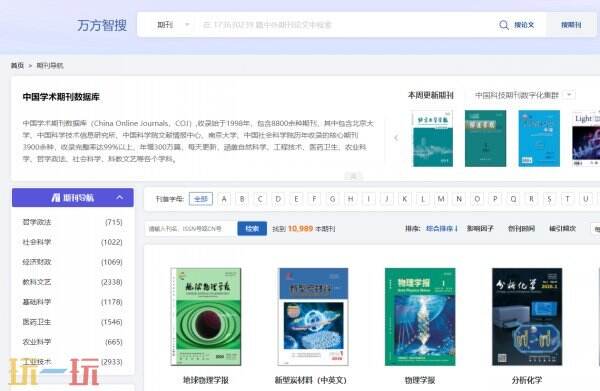The width and height of the screenshot is (600, 391).
Task: Click the 搜期刊 button
Action: click(571, 25)
